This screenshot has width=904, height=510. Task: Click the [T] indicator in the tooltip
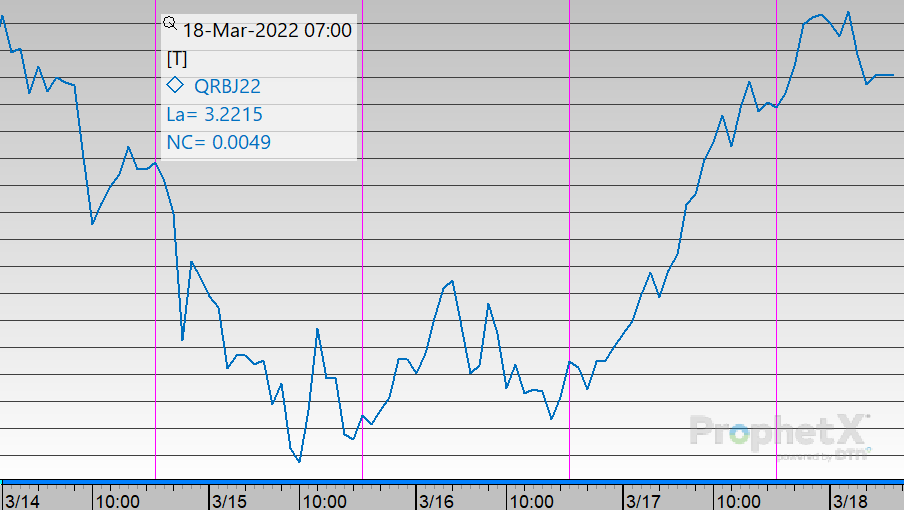point(176,58)
